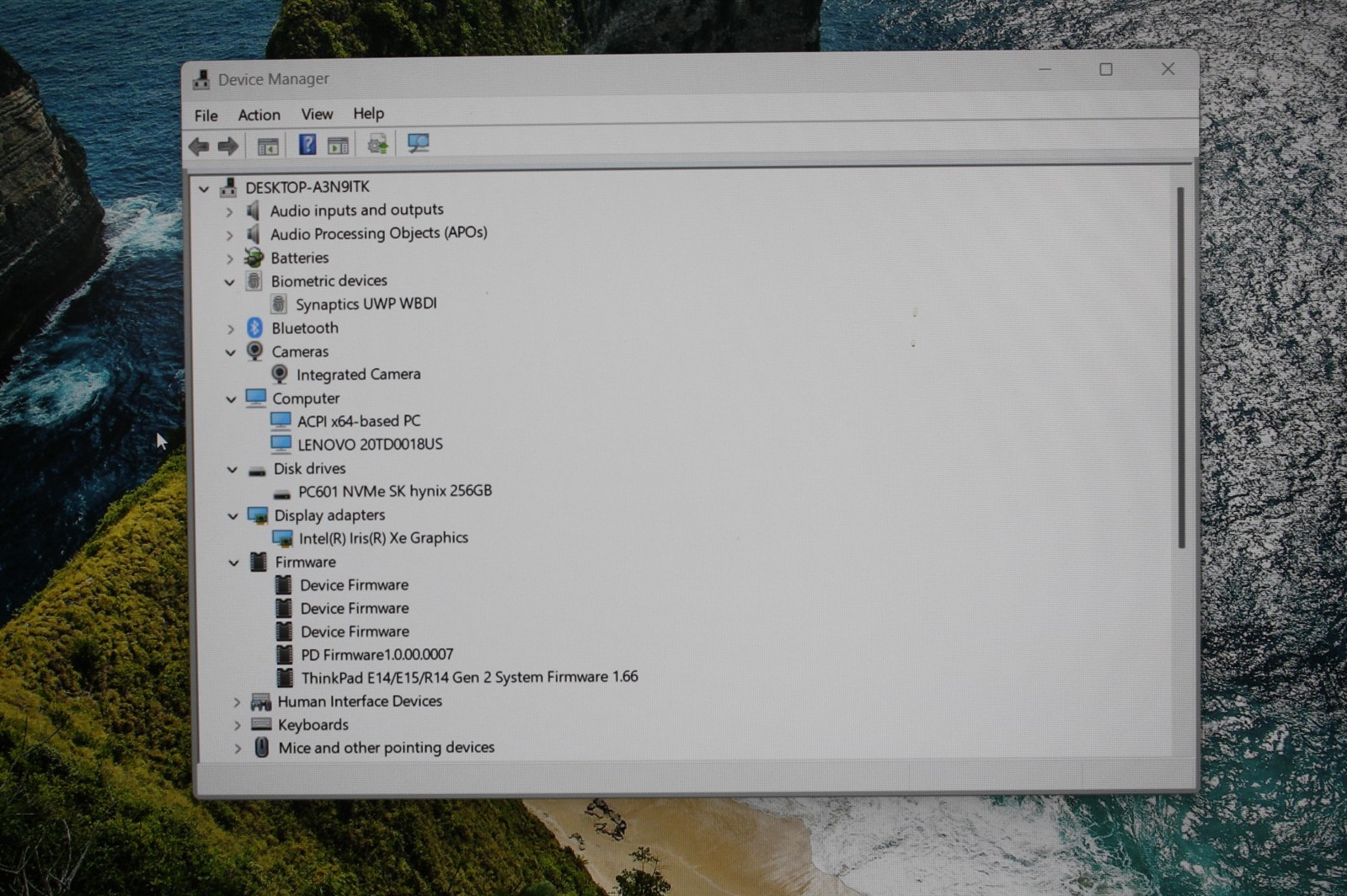This screenshot has width=1347, height=896.
Task: Click the Audio Processing Objects speaker icon
Action: [253, 234]
